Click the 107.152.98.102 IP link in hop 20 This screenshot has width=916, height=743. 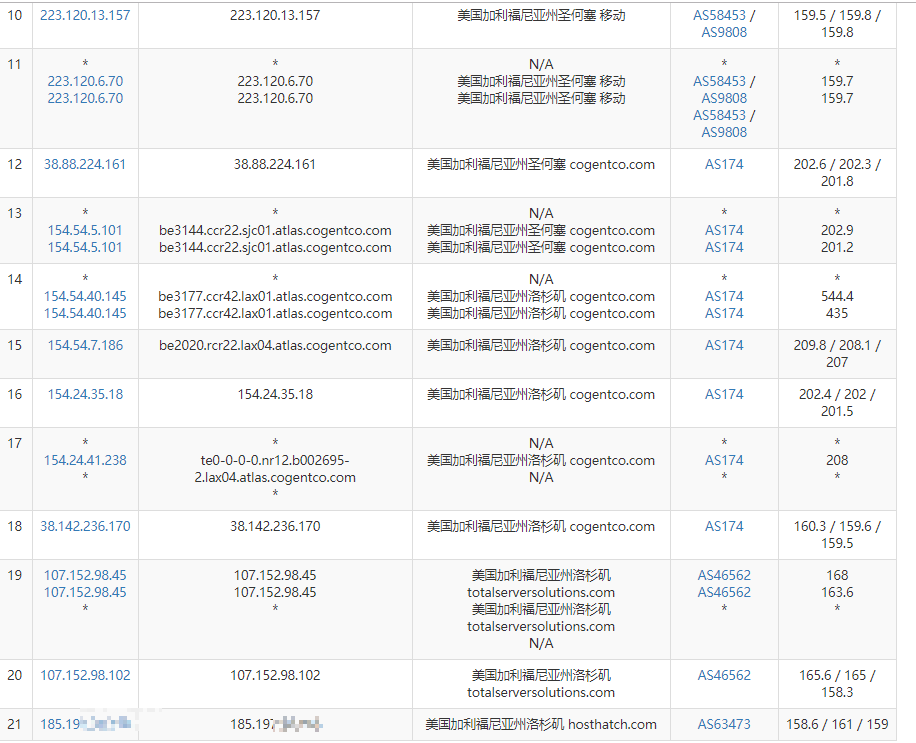(x=85, y=675)
